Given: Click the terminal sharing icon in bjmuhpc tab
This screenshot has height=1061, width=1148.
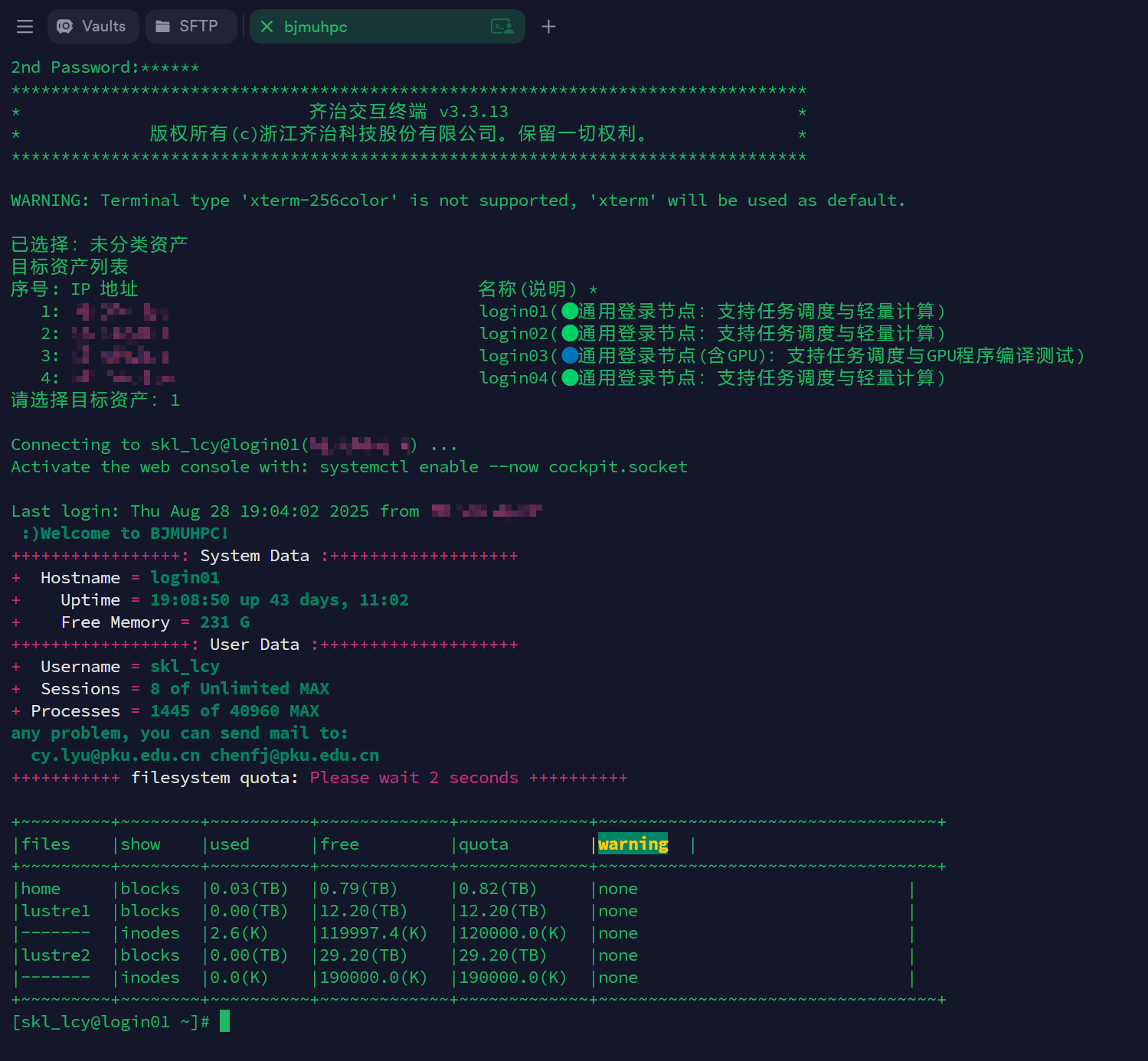Looking at the screenshot, I should pyautogui.click(x=502, y=27).
